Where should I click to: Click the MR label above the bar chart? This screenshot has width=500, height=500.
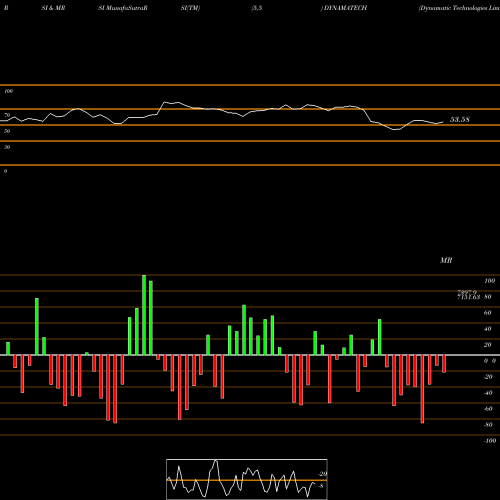[446, 260]
